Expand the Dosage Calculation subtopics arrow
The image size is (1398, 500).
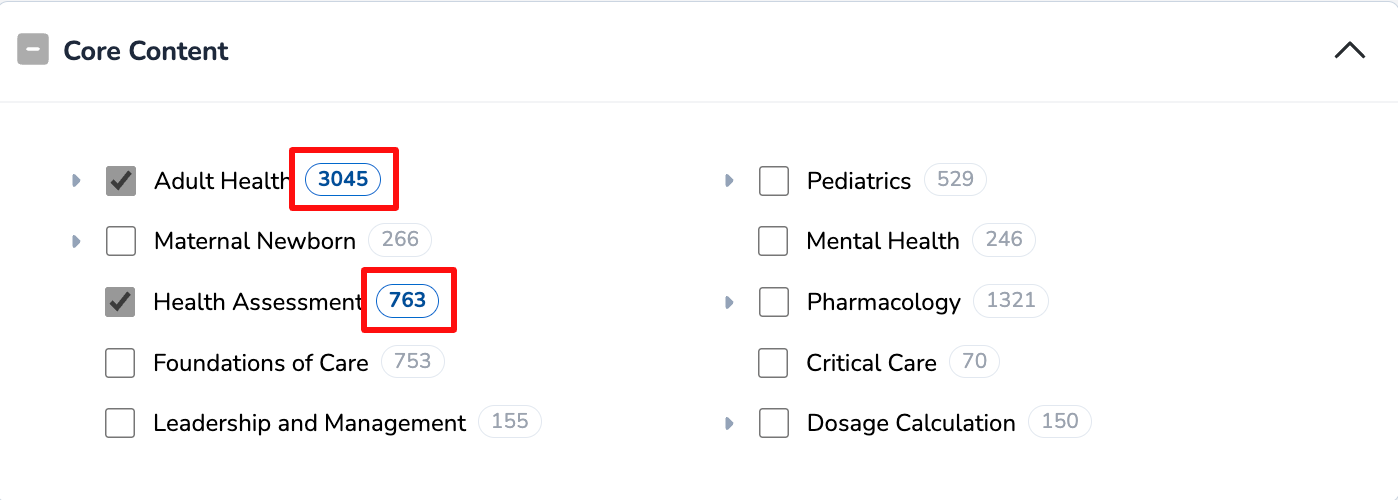729,423
